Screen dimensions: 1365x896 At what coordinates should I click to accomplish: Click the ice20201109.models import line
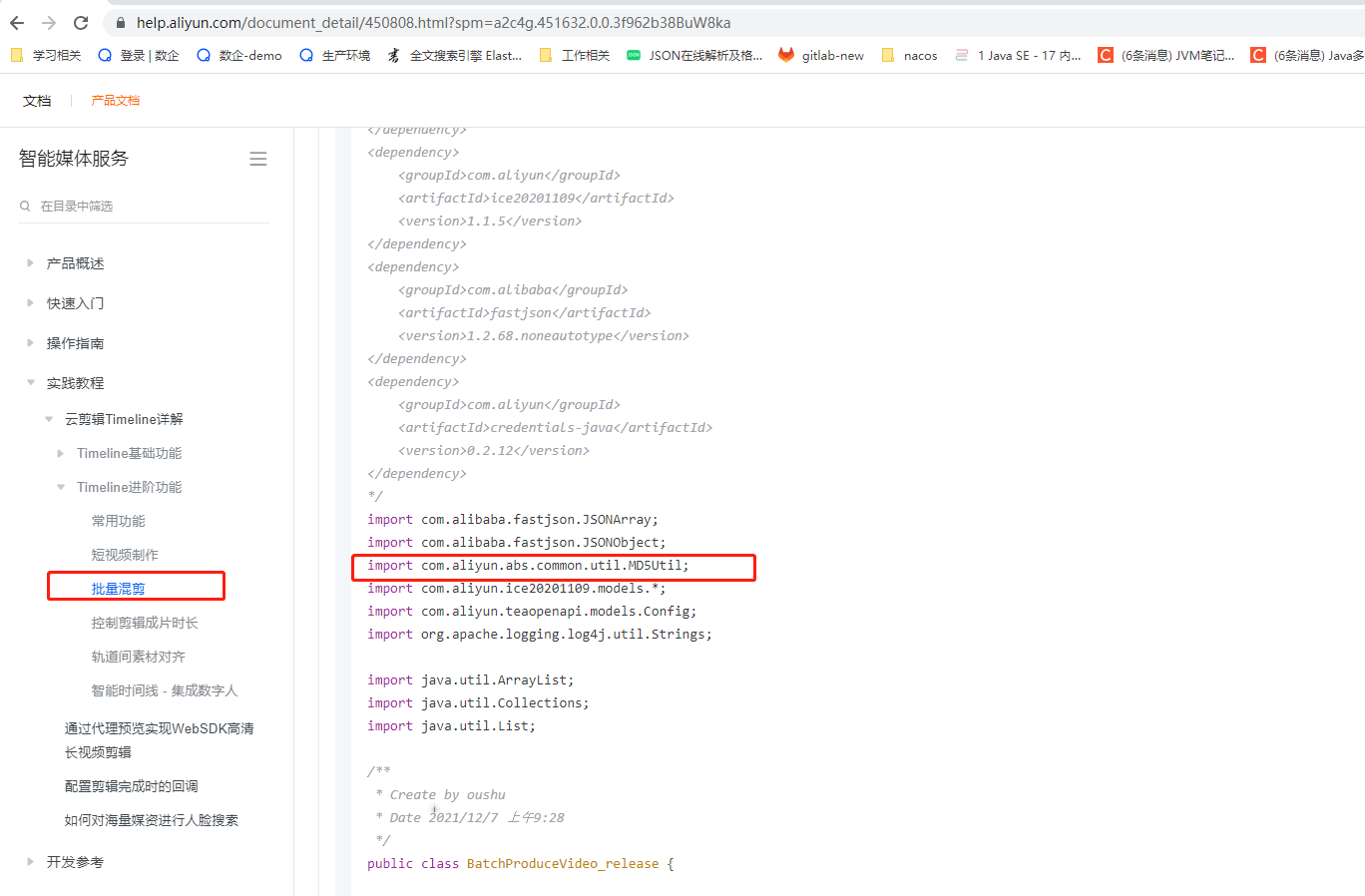coord(516,589)
